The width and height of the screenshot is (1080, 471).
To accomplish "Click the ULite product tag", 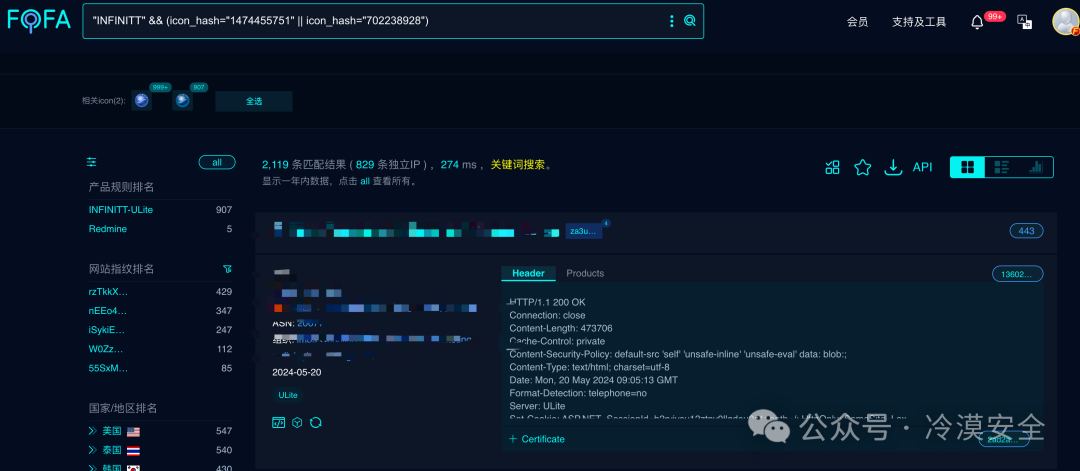I will 287,395.
